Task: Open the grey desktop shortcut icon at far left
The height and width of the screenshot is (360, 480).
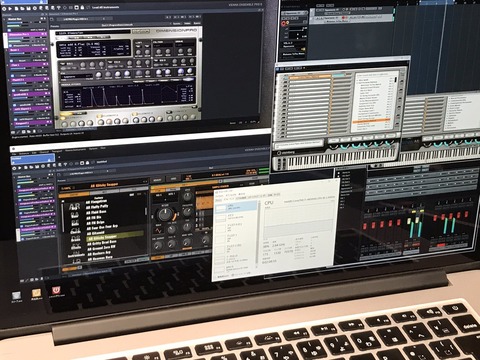Action: 16,296
